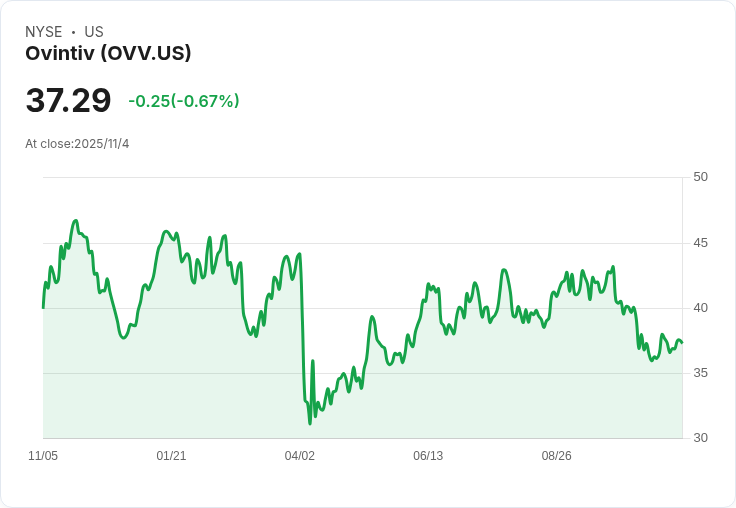Click the 11/05 date axis label
Image resolution: width=736 pixels, height=508 pixels.
[x=43, y=456]
